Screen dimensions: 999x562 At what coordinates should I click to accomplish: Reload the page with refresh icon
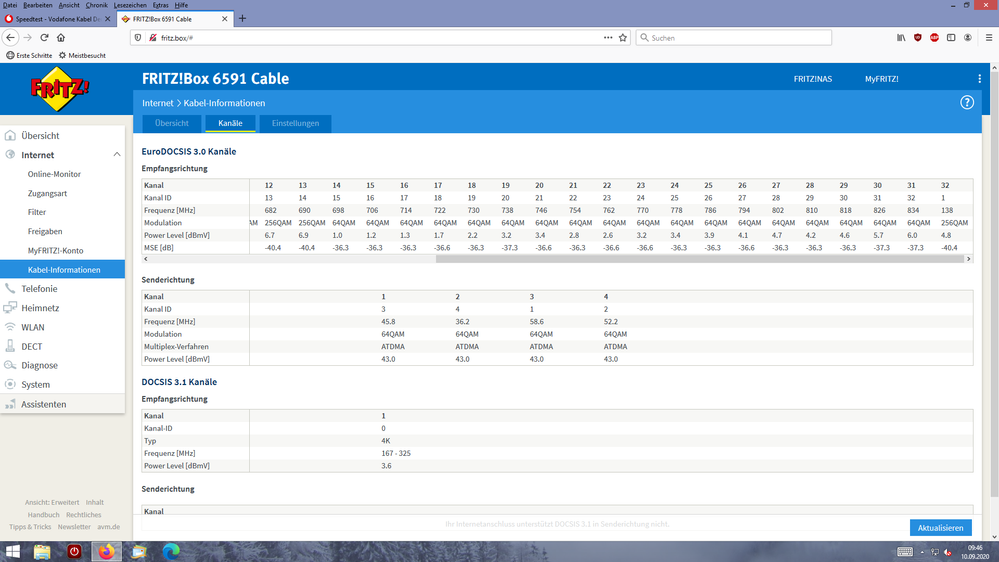(x=45, y=38)
